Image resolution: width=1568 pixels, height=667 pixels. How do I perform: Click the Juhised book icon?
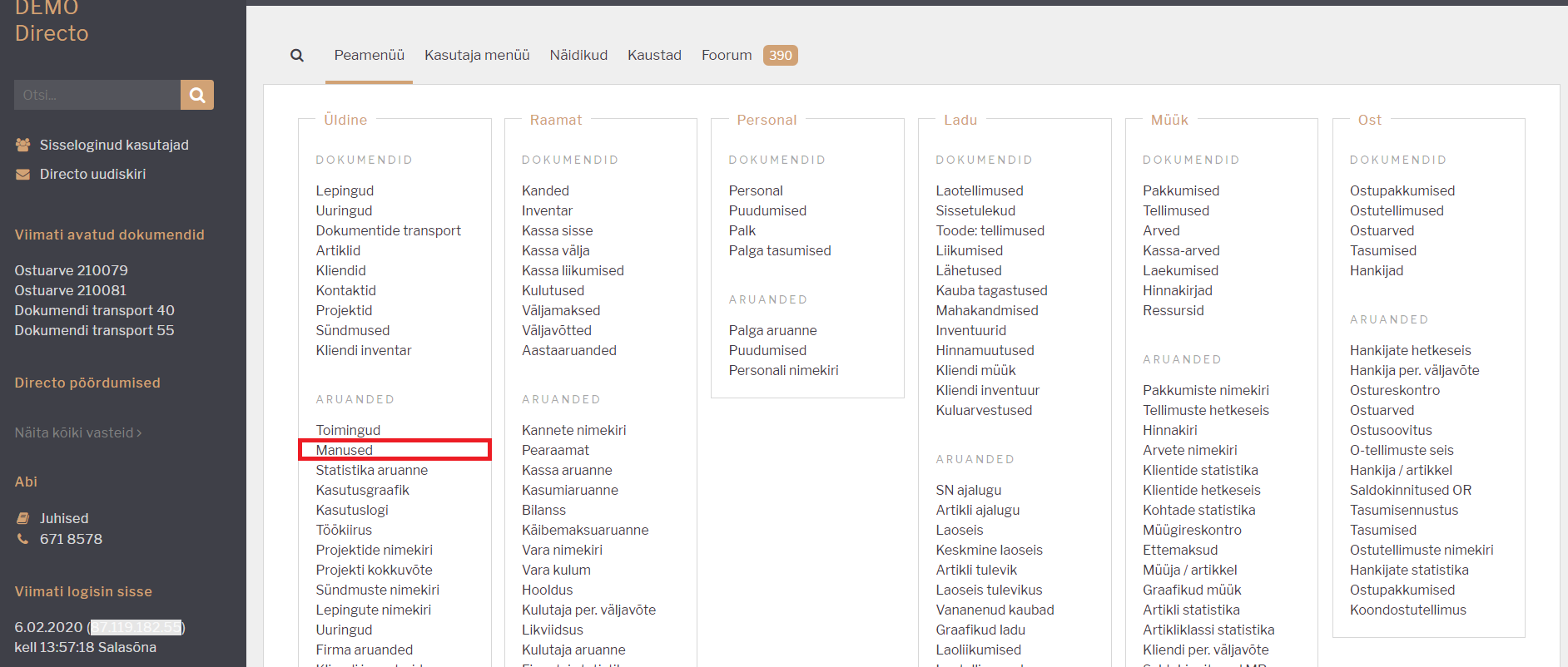coord(23,518)
